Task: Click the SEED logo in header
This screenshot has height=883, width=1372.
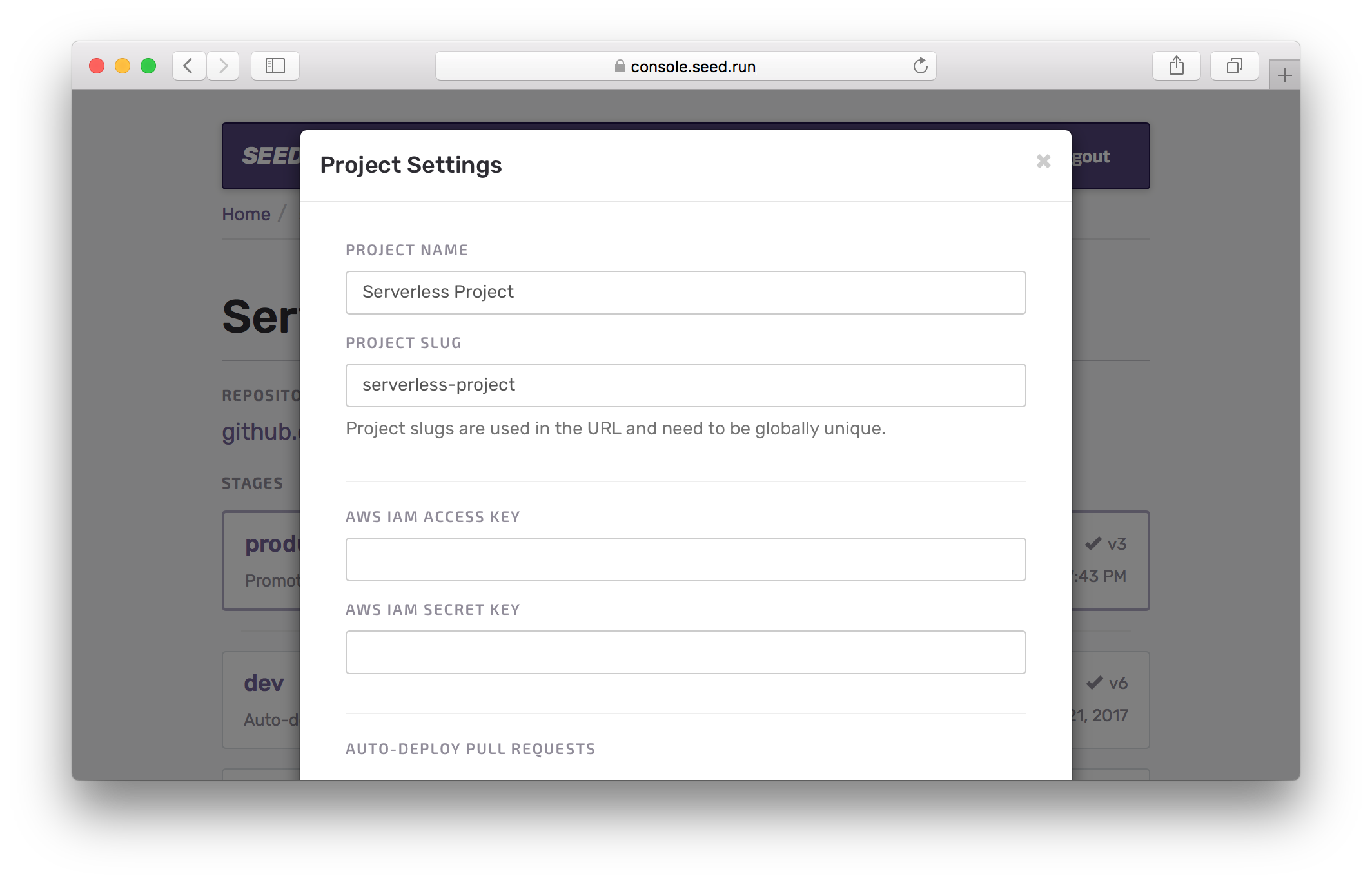Action: click(x=271, y=156)
